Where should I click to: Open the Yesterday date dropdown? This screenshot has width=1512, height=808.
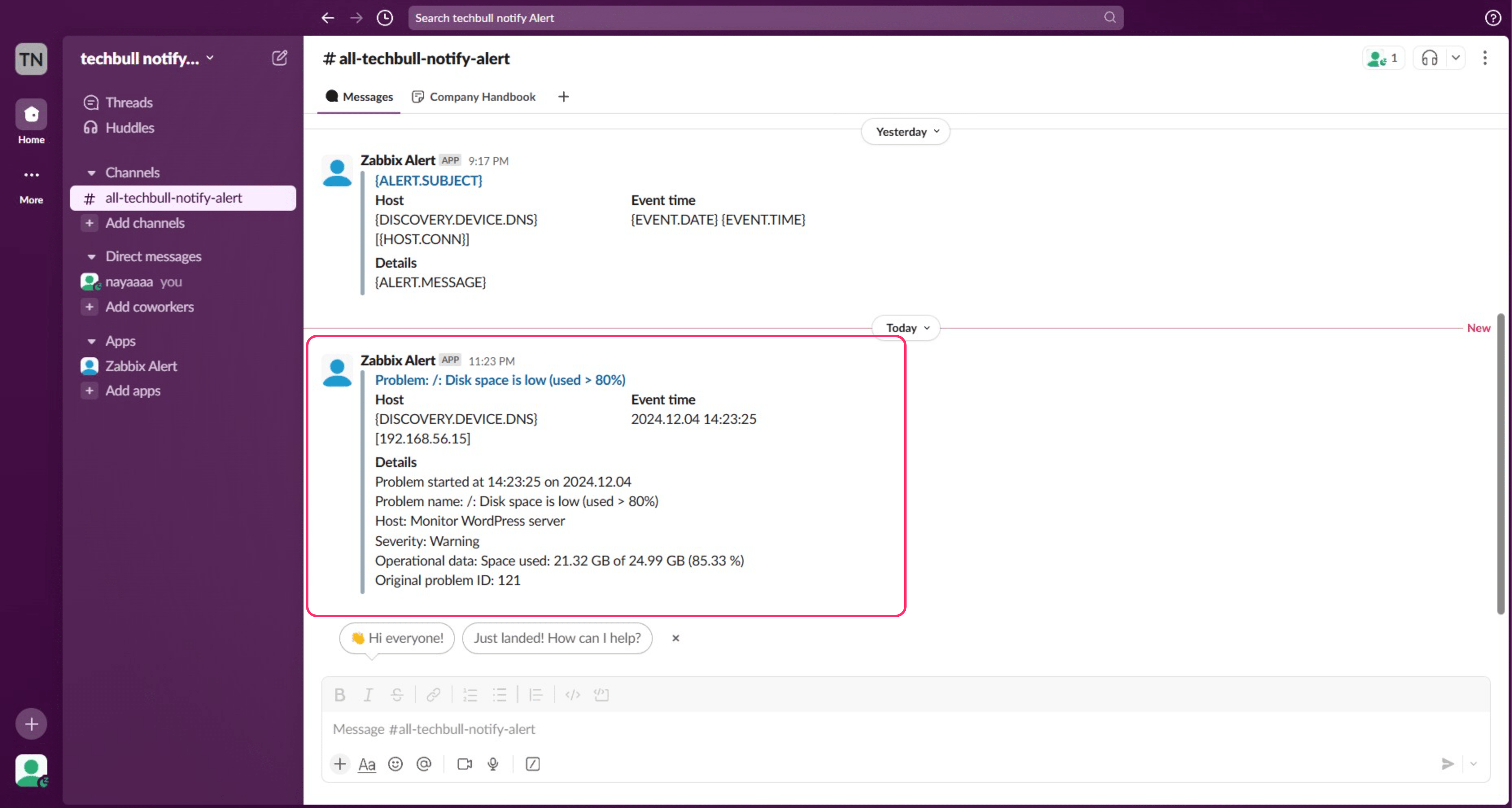pyautogui.click(x=906, y=131)
